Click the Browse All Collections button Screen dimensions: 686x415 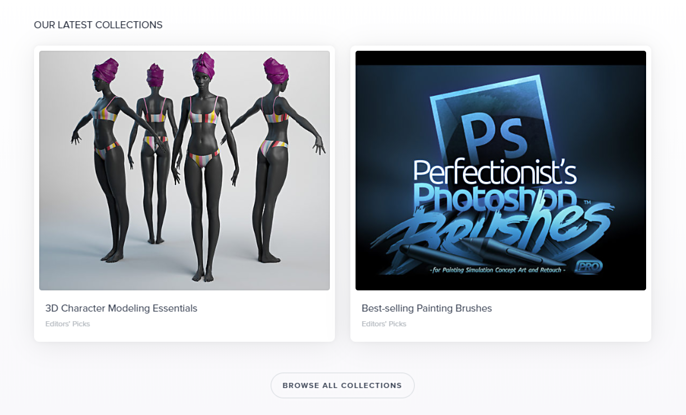pos(342,385)
